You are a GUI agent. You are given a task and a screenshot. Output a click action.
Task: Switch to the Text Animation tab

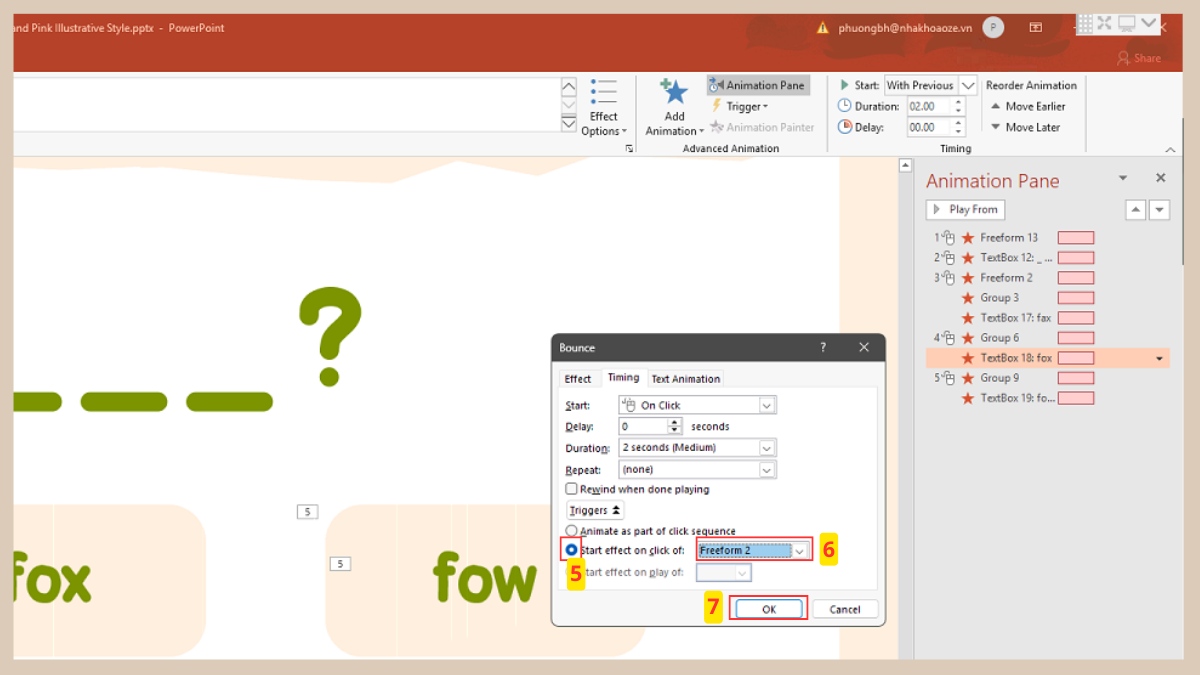[685, 378]
